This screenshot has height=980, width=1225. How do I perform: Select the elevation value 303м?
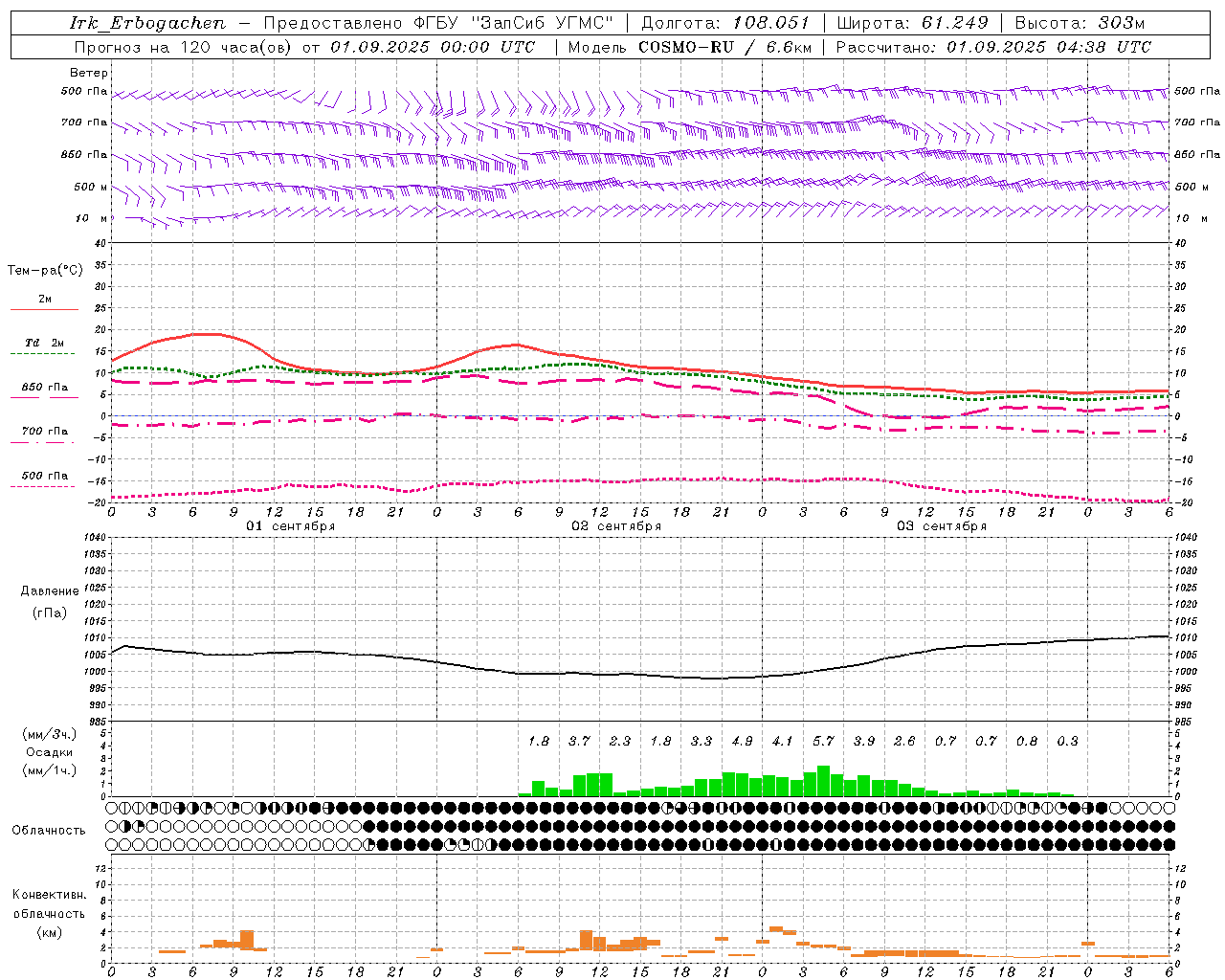(1122, 23)
